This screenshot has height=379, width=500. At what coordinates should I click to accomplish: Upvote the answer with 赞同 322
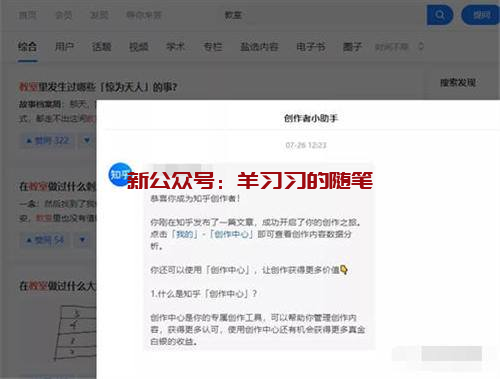click(x=48, y=141)
